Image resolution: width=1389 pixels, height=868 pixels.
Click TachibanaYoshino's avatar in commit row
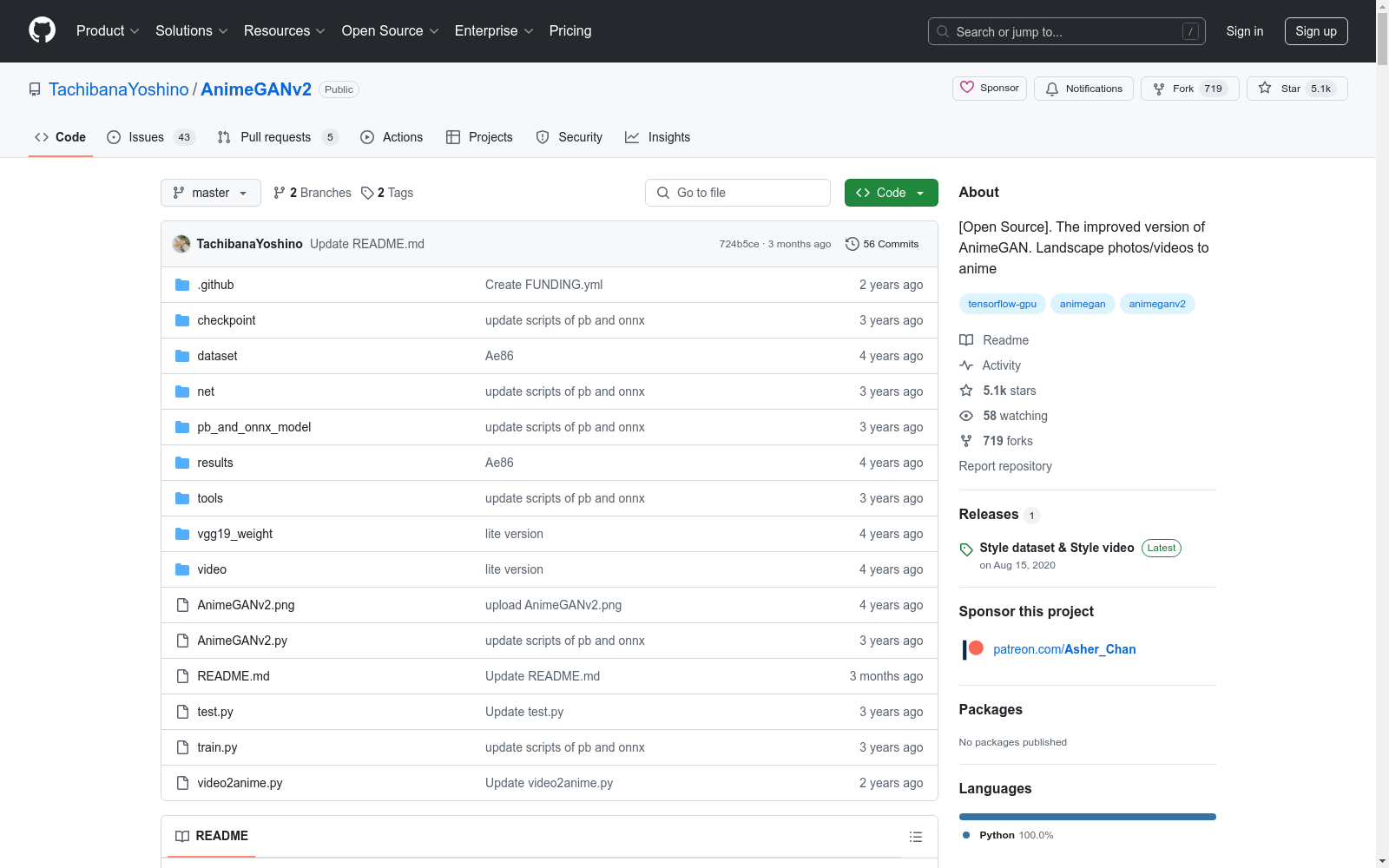181,244
